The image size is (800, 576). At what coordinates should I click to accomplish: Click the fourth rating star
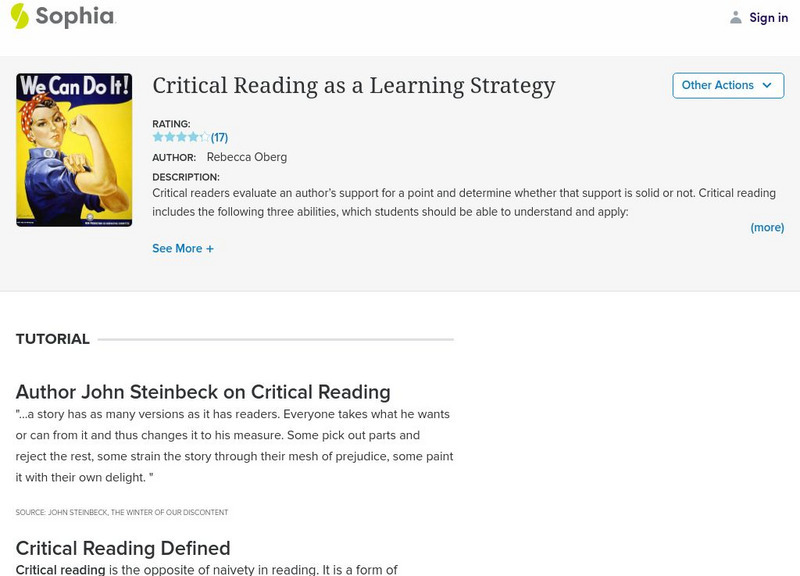(193, 137)
